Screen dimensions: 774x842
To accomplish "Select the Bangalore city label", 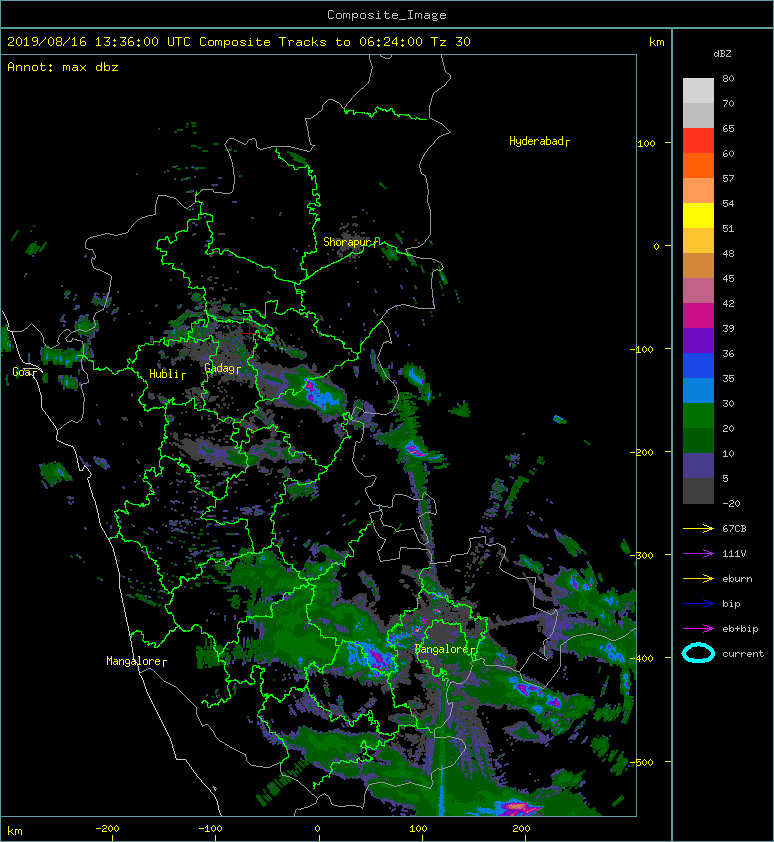I will (x=445, y=649).
